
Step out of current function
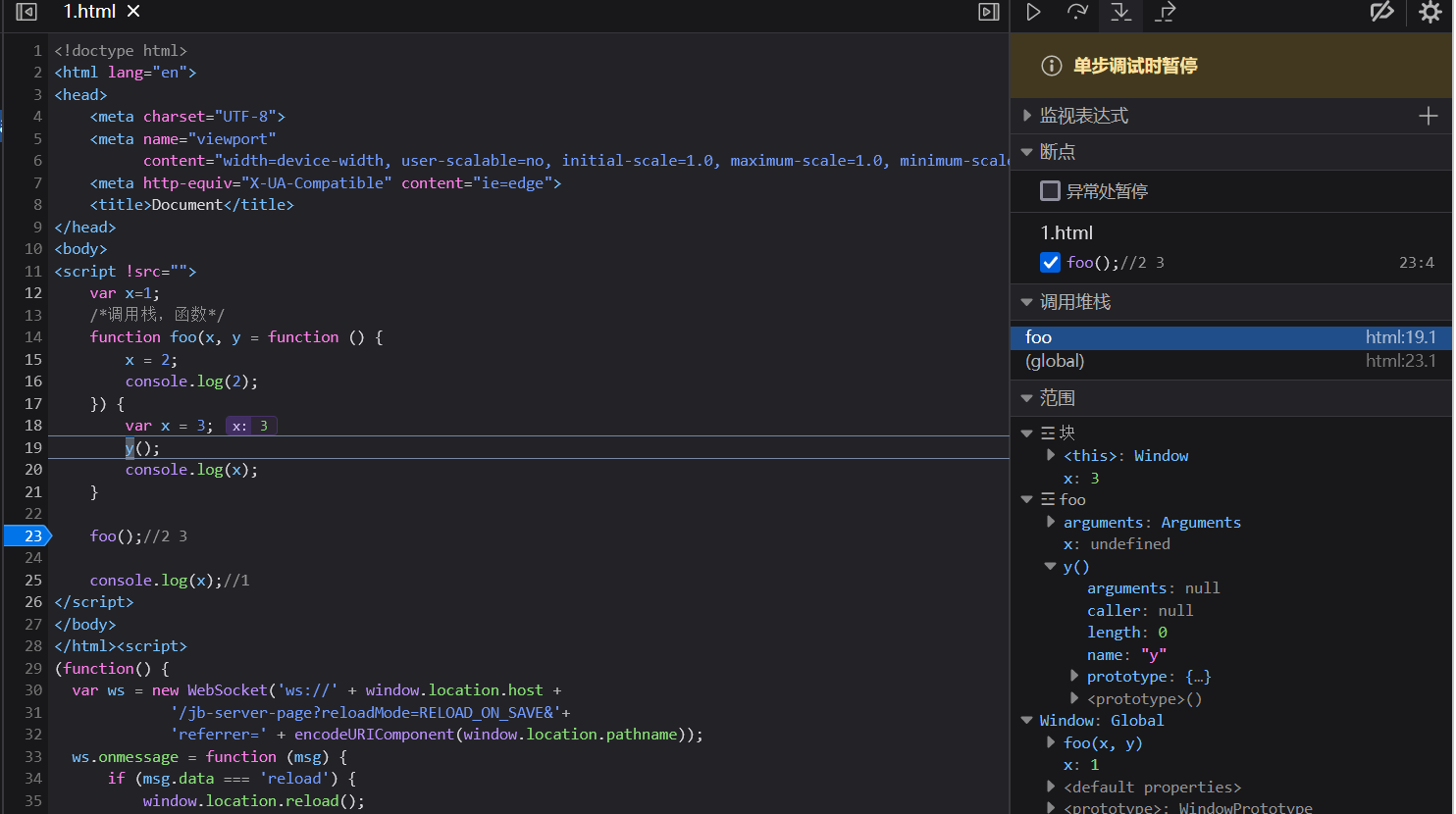click(x=1165, y=12)
